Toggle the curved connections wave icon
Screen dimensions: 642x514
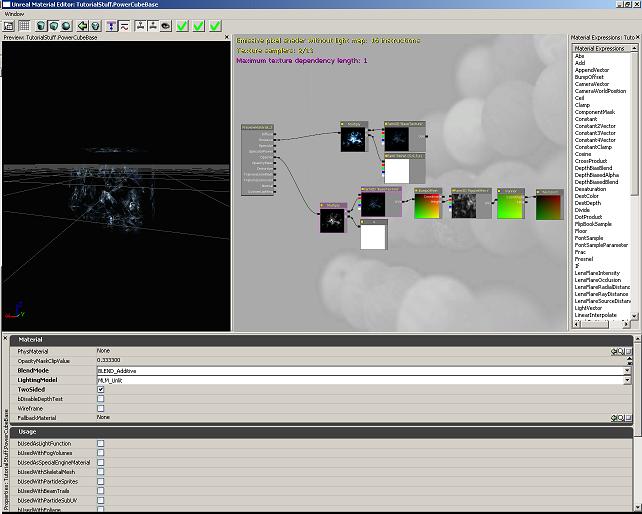pos(124,26)
